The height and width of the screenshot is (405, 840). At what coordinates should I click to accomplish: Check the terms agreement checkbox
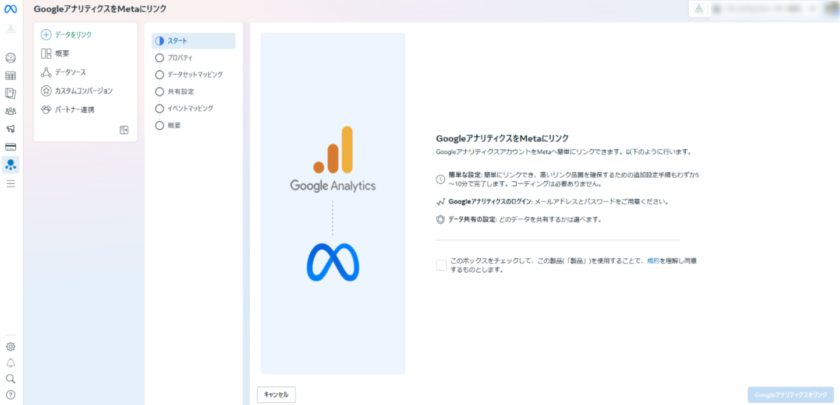click(441, 265)
